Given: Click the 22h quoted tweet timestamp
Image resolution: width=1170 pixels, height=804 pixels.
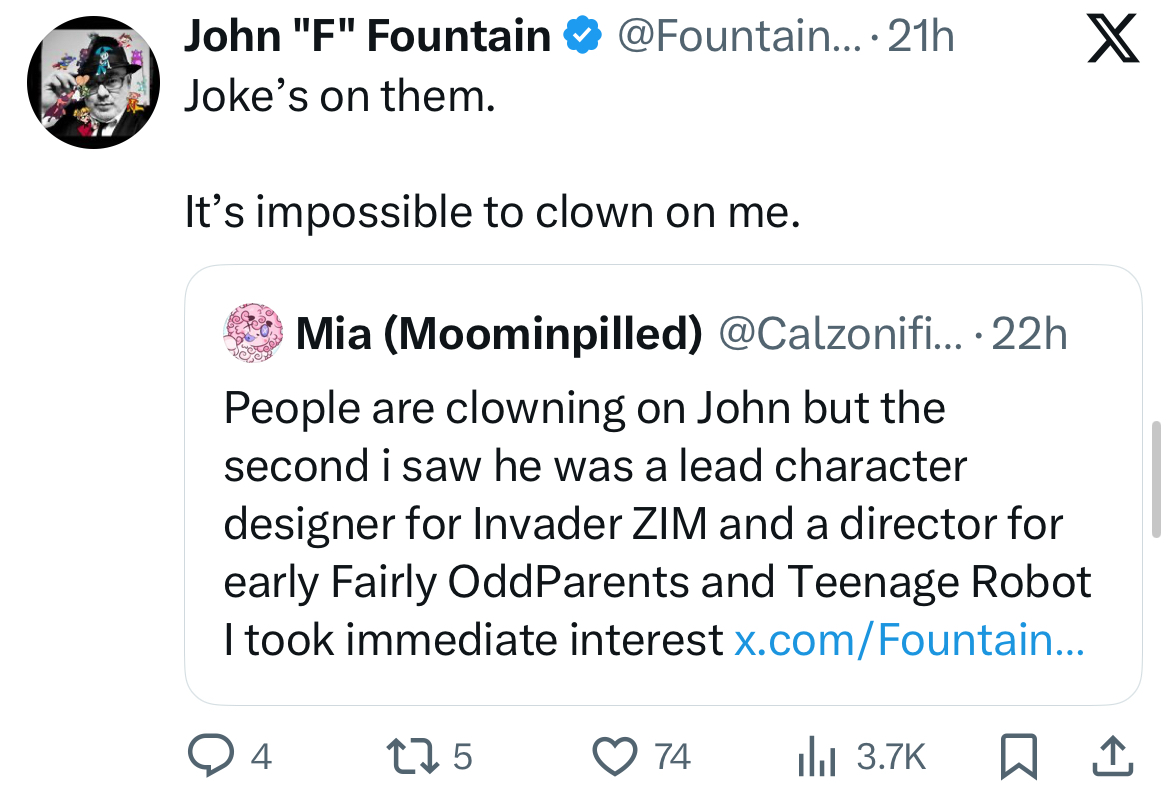Looking at the screenshot, I should coord(1031,333).
